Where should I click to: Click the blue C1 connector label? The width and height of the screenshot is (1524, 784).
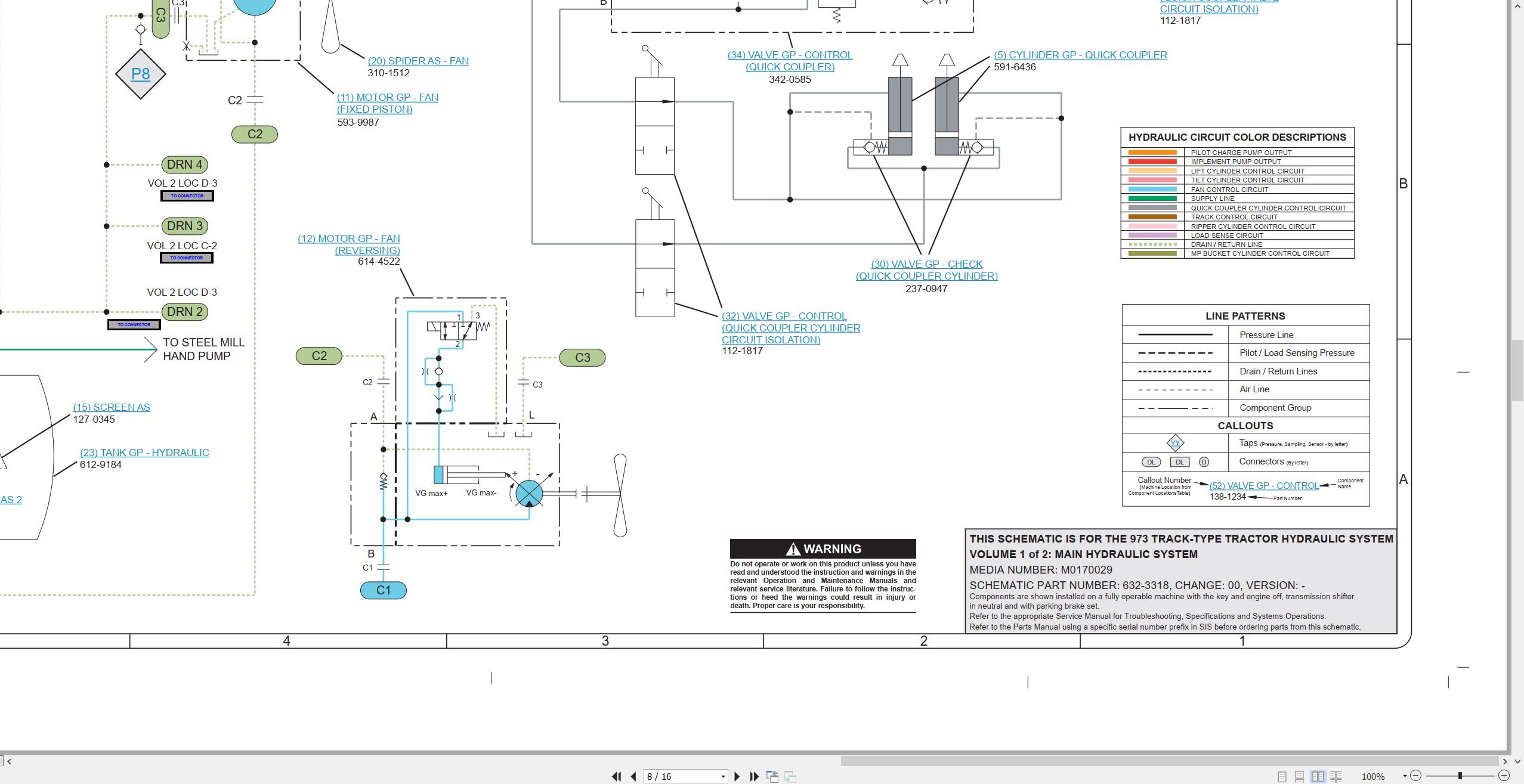pyautogui.click(x=384, y=590)
